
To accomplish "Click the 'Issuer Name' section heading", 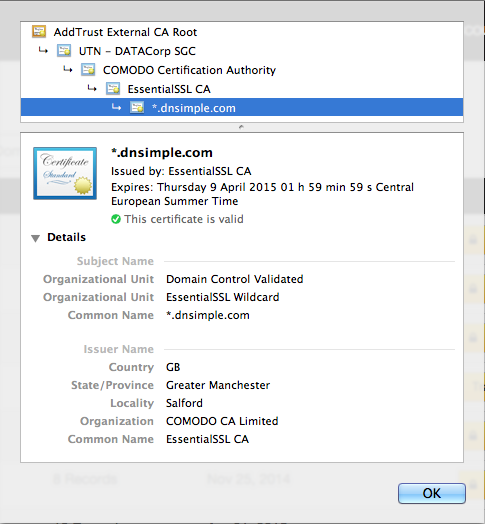I will (x=119, y=349).
